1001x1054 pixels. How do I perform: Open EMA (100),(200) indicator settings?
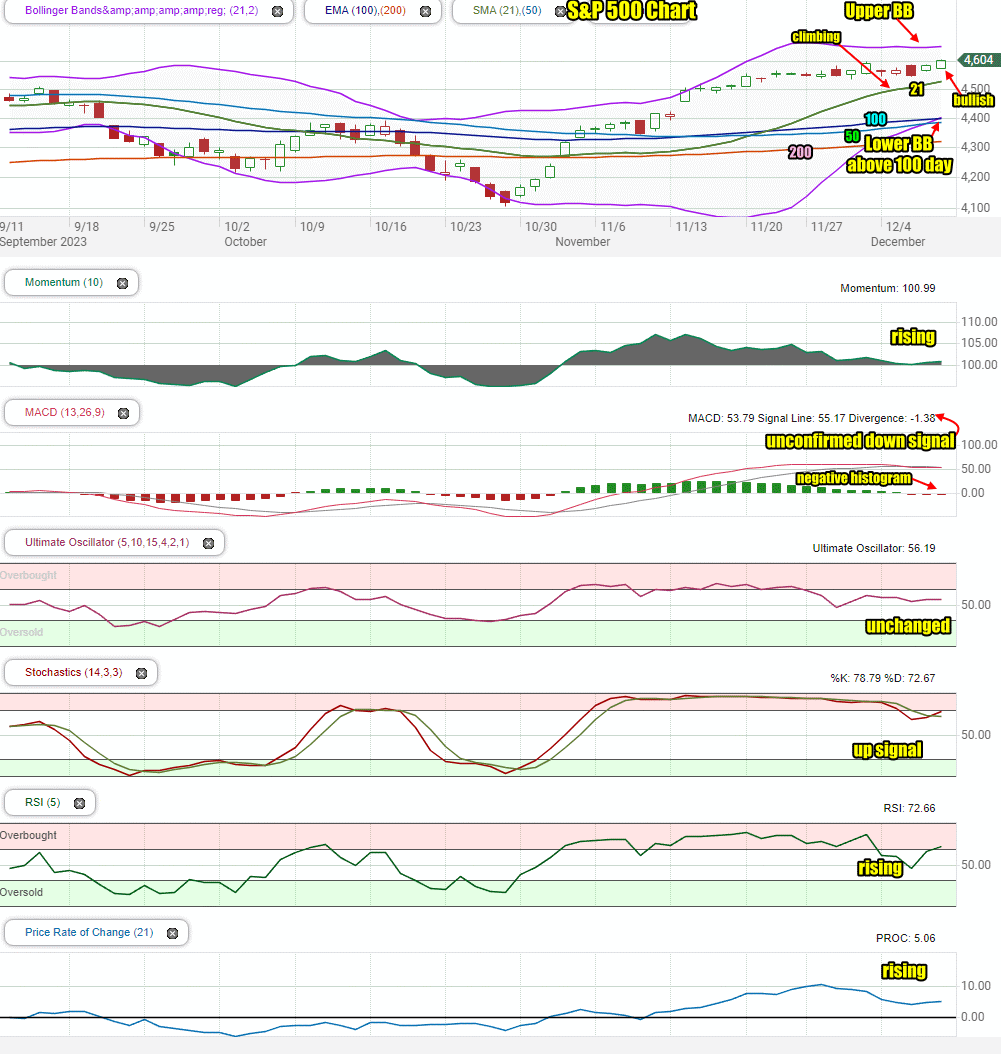click(x=365, y=11)
